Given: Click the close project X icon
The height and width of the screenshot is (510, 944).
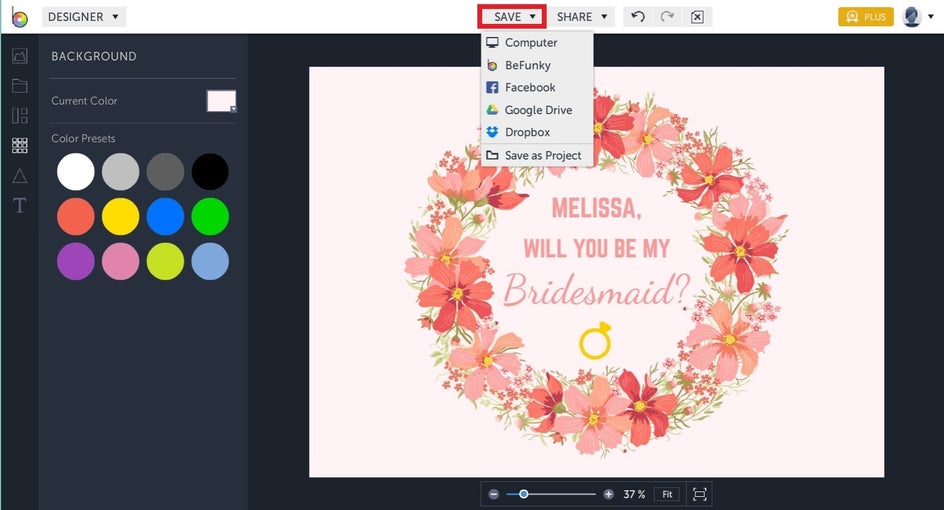Looking at the screenshot, I should click(697, 17).
